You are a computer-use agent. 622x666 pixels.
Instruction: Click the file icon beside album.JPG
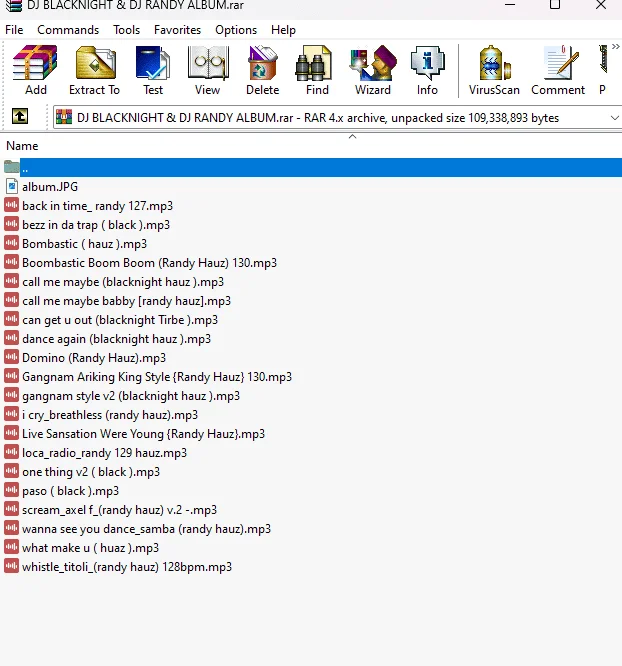tap(12, 186)
